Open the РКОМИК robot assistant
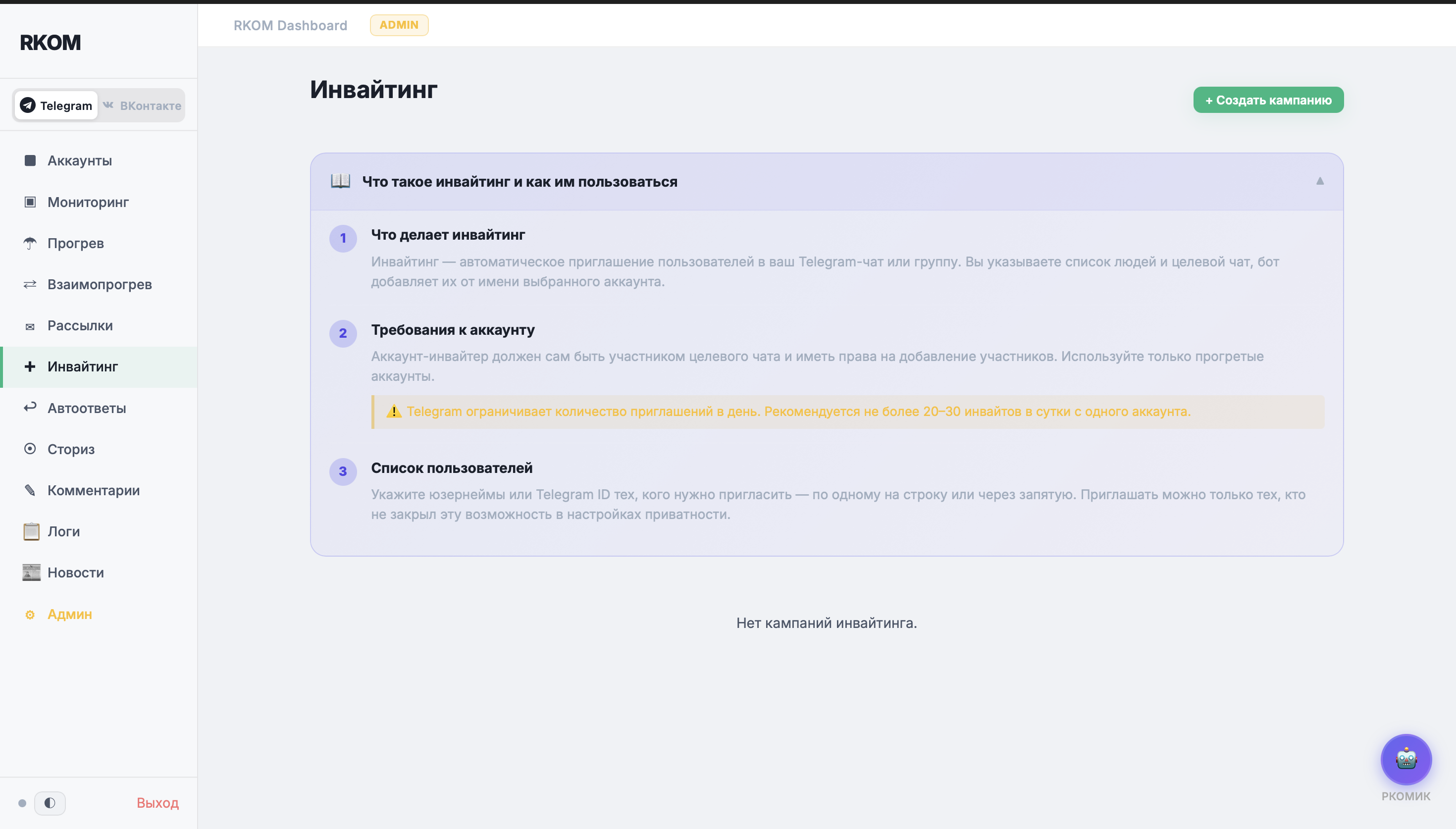1456x829 pixels. tap(1406, 759)
